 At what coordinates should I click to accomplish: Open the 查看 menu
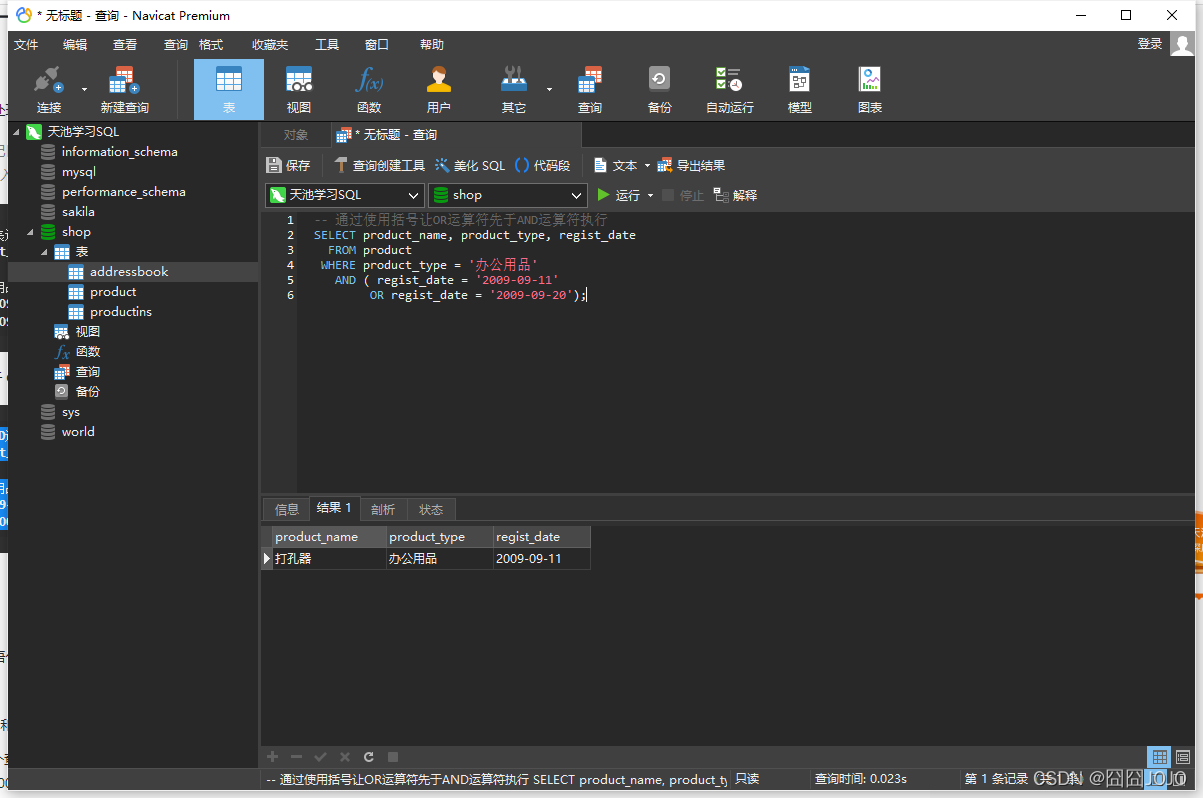pyautogui.click(x=125, y=45)
